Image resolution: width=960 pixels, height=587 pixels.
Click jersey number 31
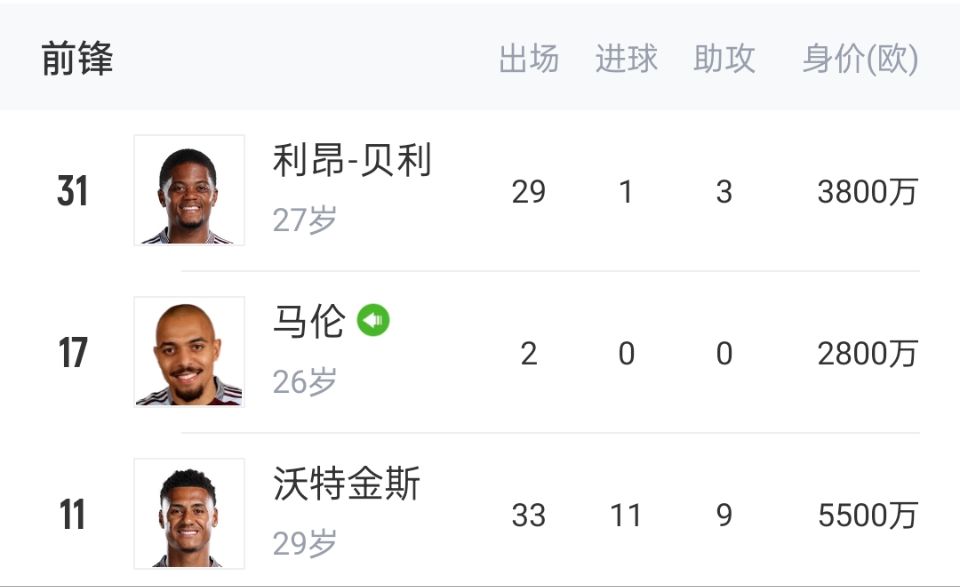(x=72, y=191)
